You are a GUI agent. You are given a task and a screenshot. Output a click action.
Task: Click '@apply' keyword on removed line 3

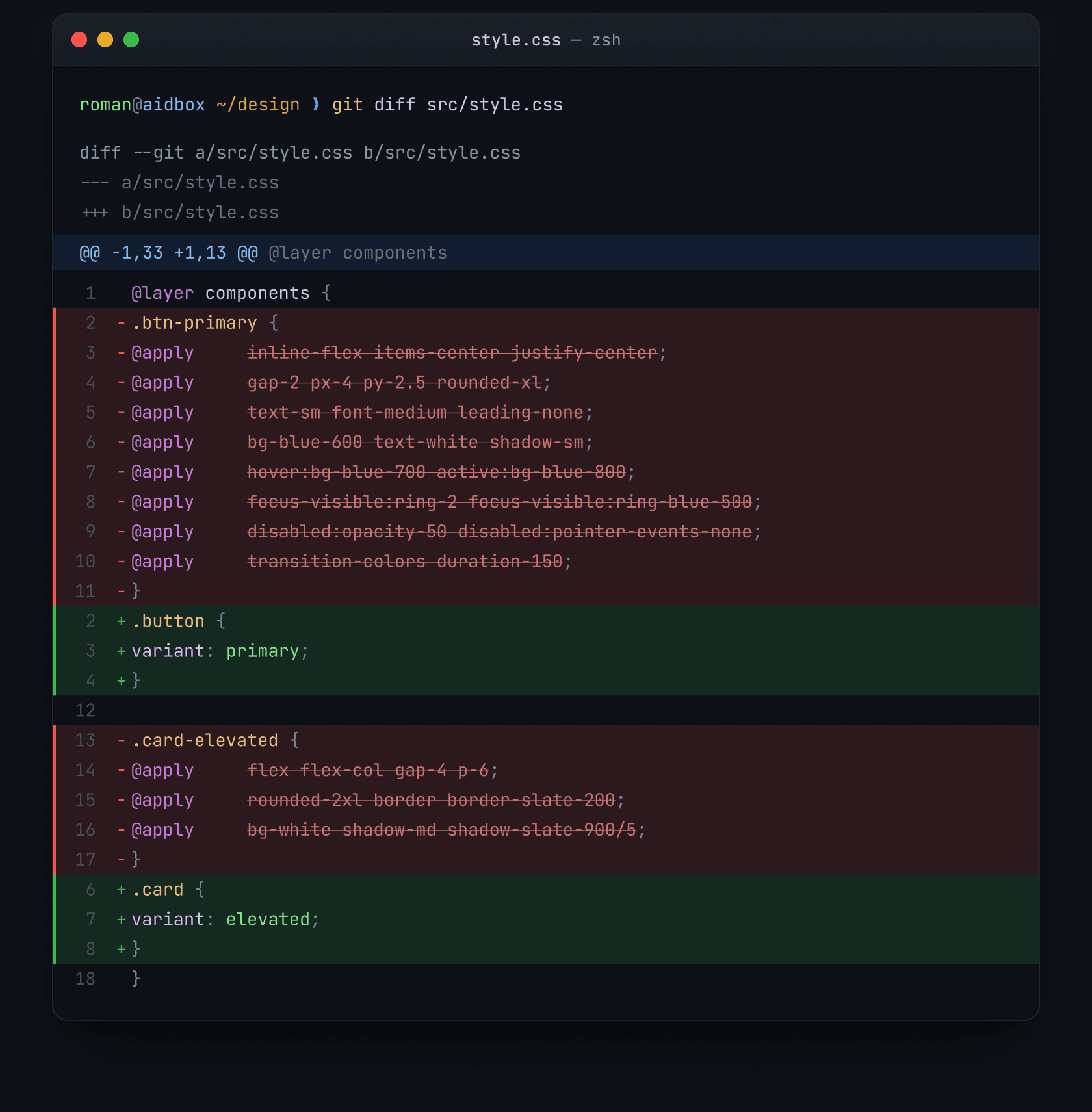tap(162, 353)
